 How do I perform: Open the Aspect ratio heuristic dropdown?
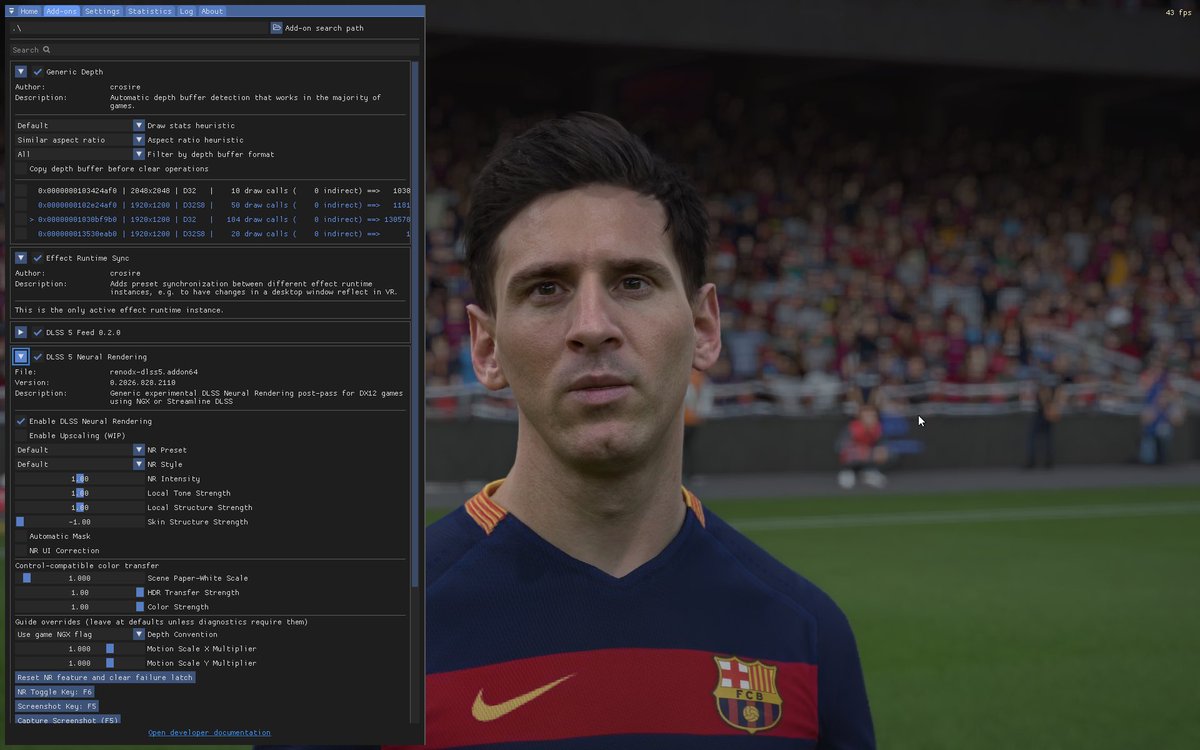coord(80,140)
